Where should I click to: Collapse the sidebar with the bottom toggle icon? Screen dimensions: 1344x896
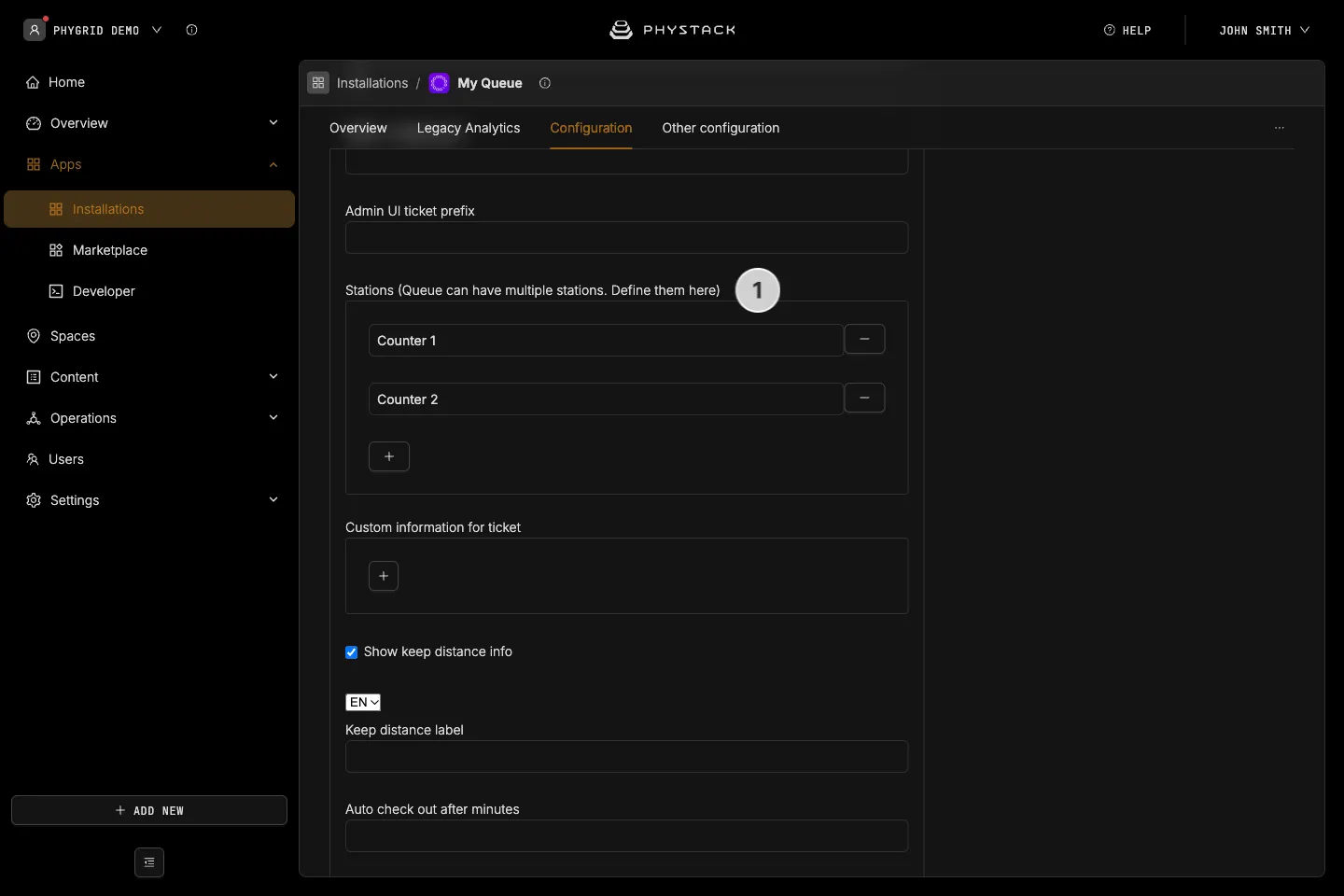tap(149, 862)
